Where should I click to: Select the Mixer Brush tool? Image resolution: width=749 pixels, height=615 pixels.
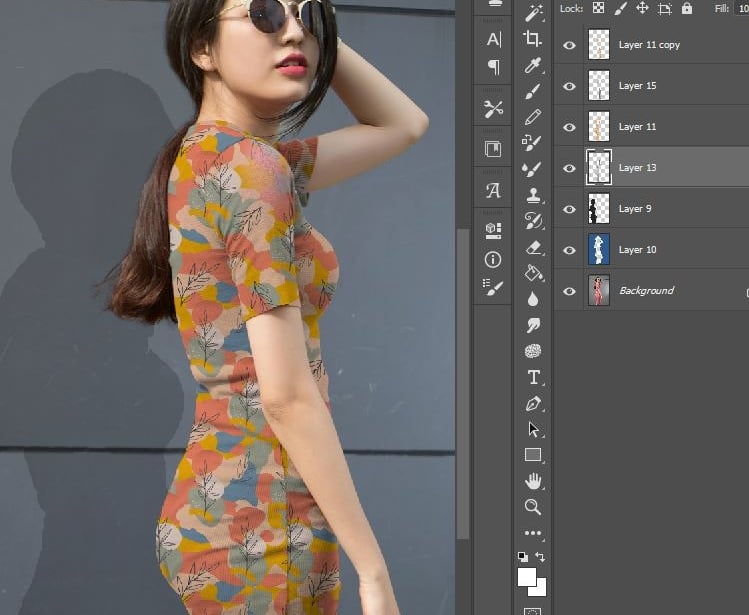pyautogui.click(x=532, y=169)
